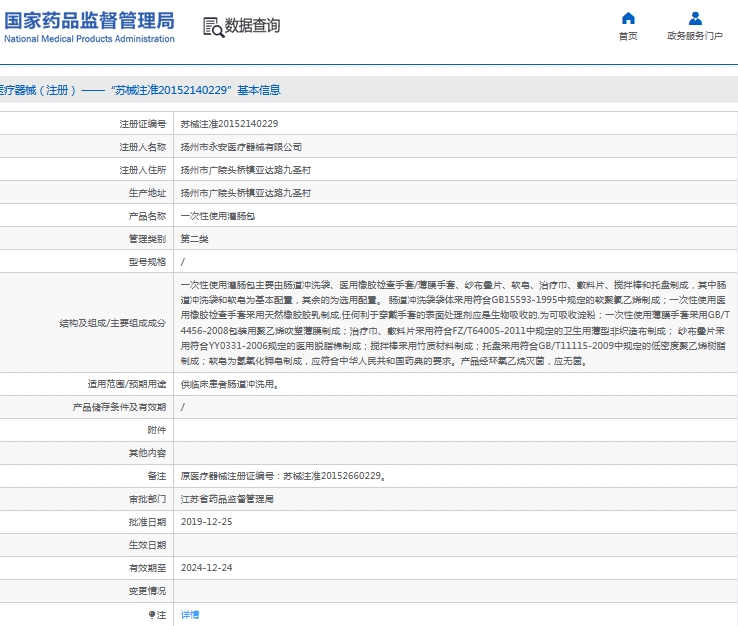738x626 pixels.
Task: Click the 政务服务门户 label
Action: (695, 36)
